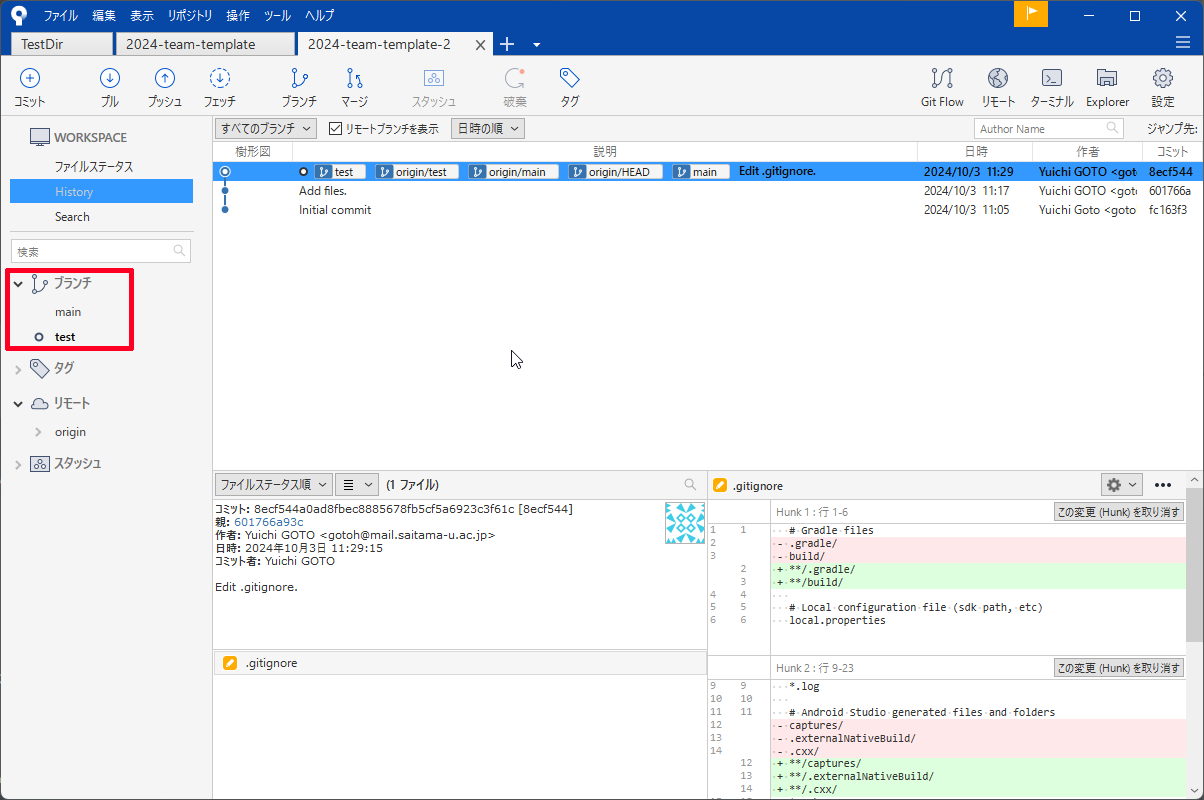Click the Discard (破棄) toolbar icon
The height and width of the screenshot is (800, 1204).
515,78
